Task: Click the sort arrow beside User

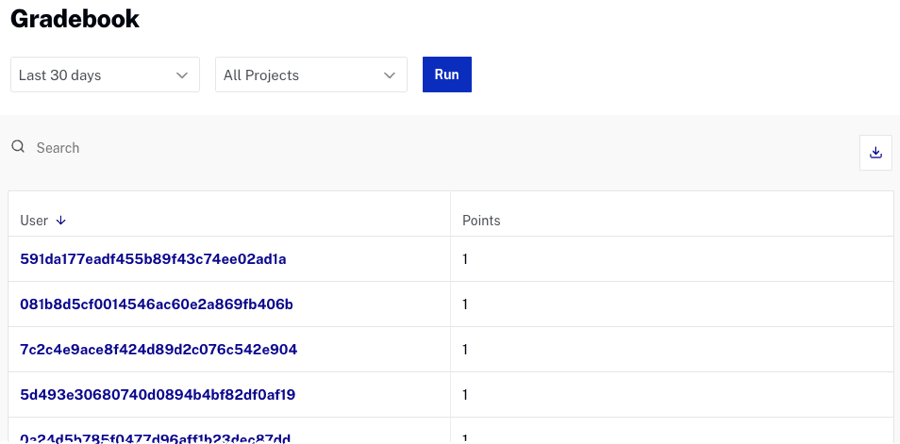Action: (61, 220)
